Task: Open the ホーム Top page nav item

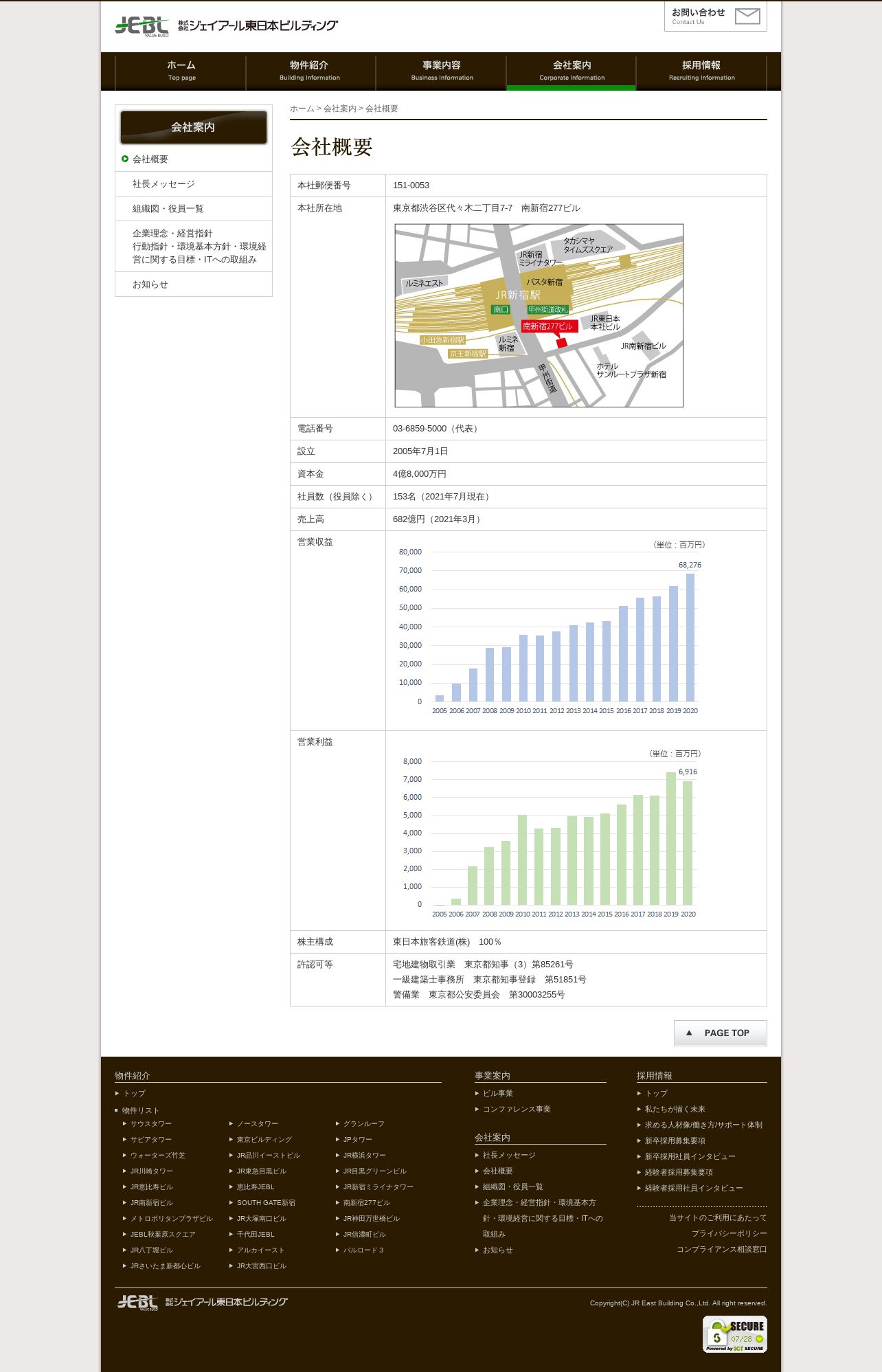Action: 181,71
